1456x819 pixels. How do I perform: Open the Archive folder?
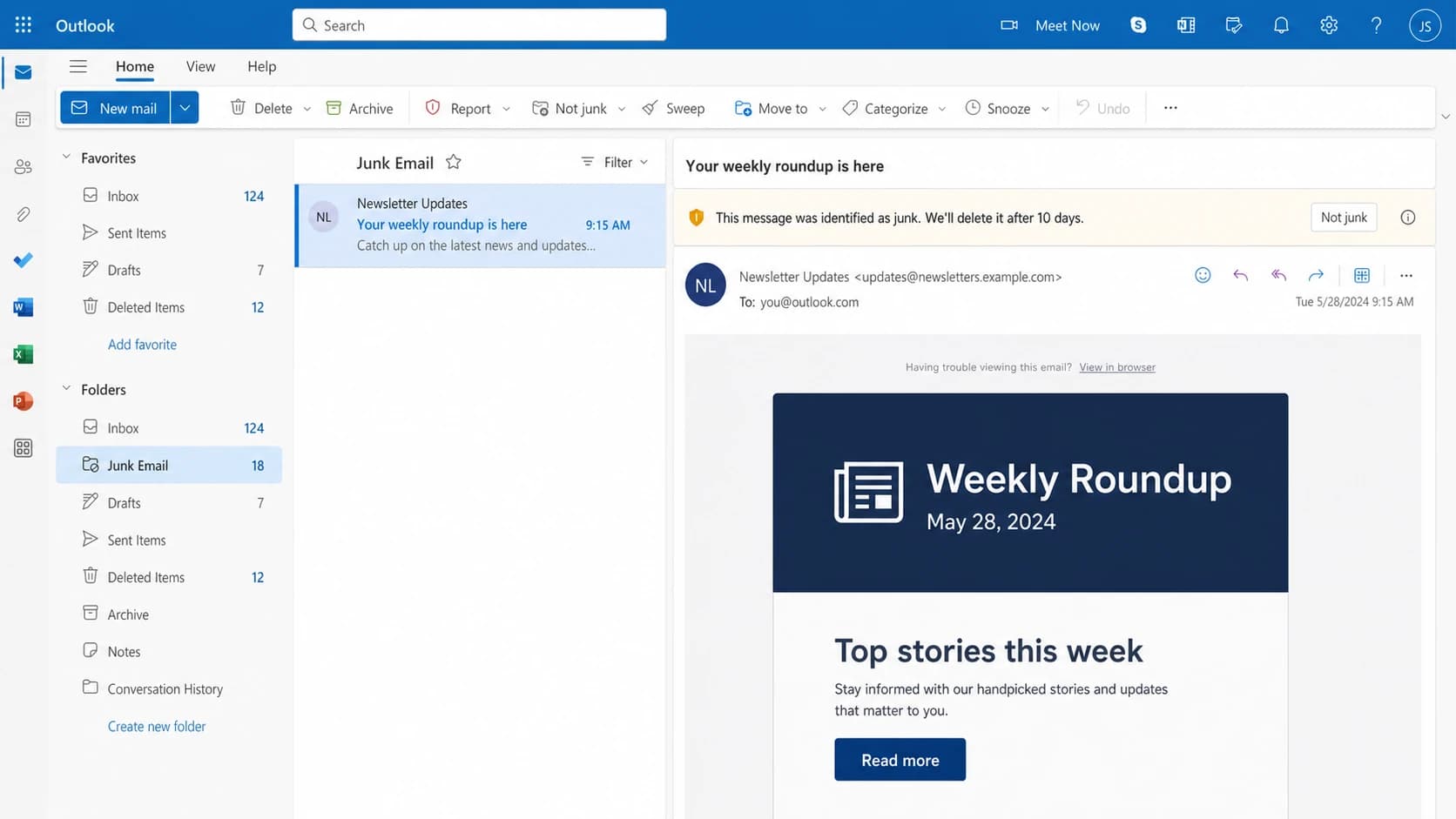[x=169, y=614]
